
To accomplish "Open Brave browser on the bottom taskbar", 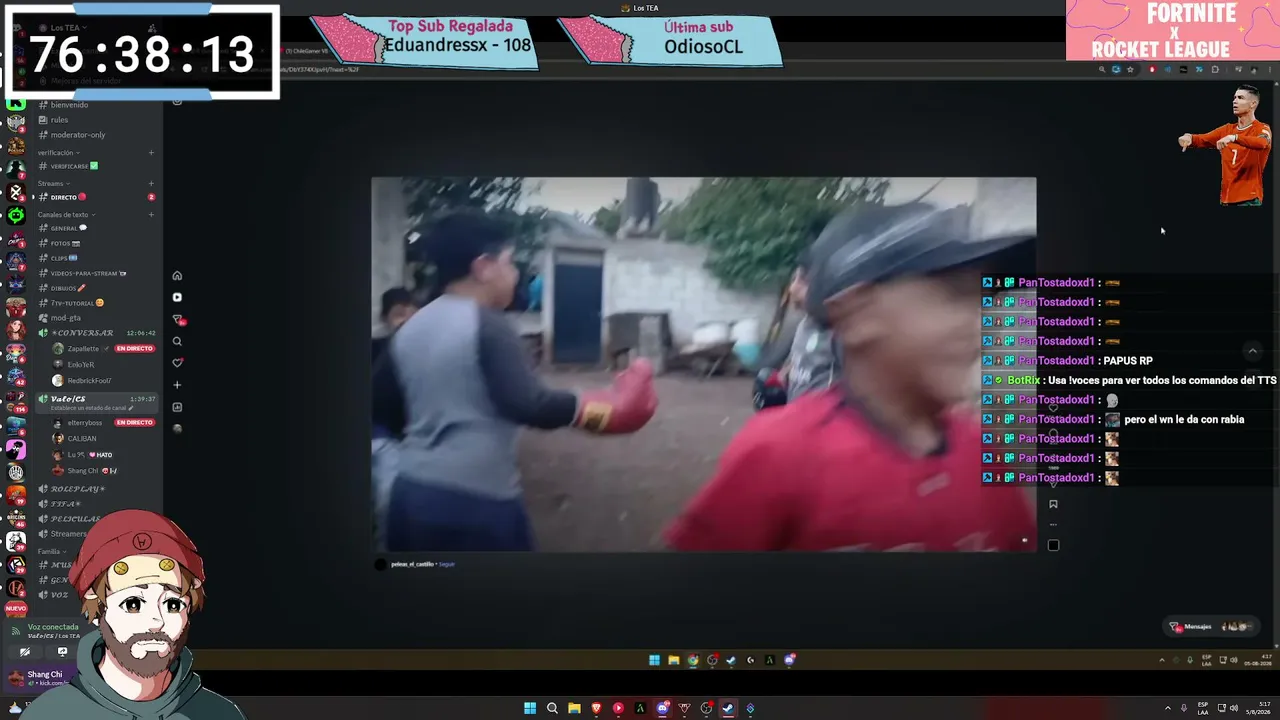I will point(596,709).
